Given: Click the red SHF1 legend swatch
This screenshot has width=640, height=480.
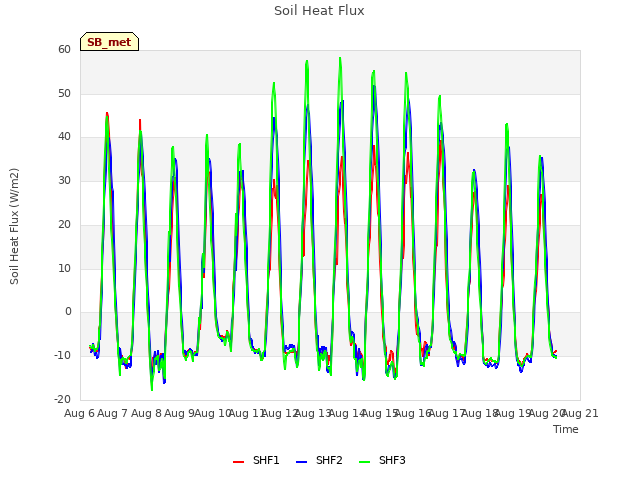Looking at the screenshot, I should (x=238, y=462).
